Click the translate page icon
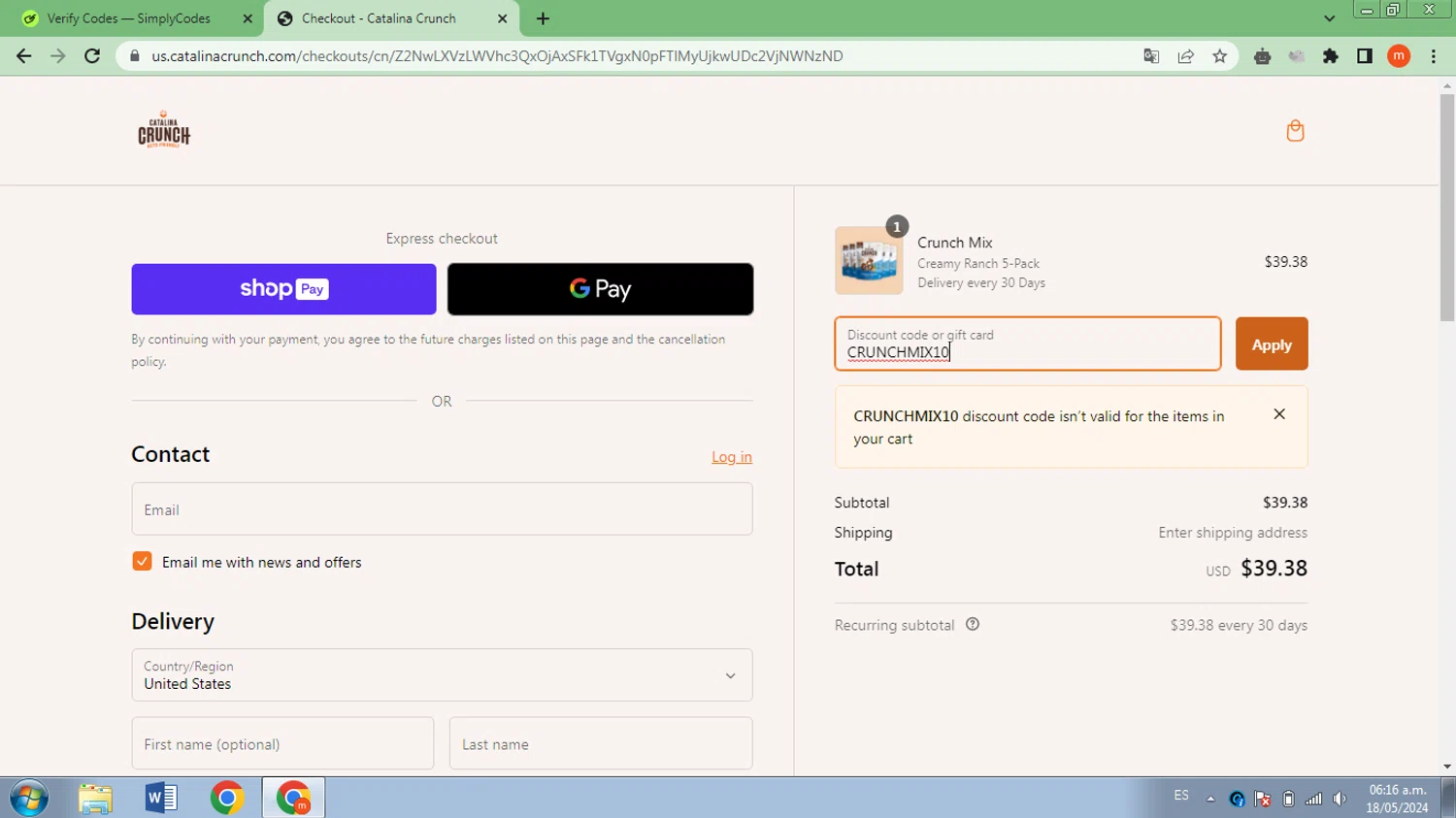Viewport: 1456px width, 818px height. tap(1151, 56)
